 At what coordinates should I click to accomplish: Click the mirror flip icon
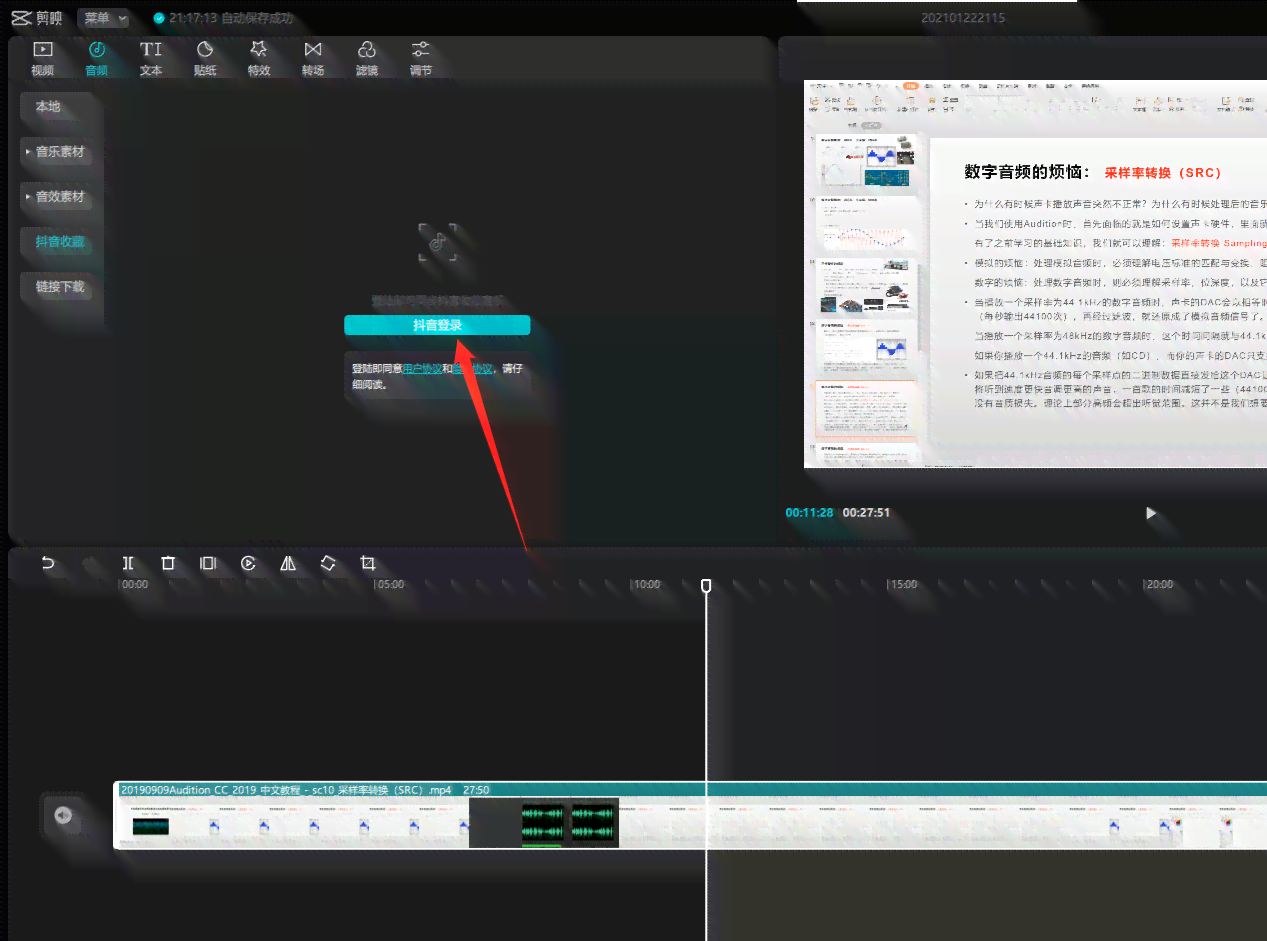click(288, 564)
